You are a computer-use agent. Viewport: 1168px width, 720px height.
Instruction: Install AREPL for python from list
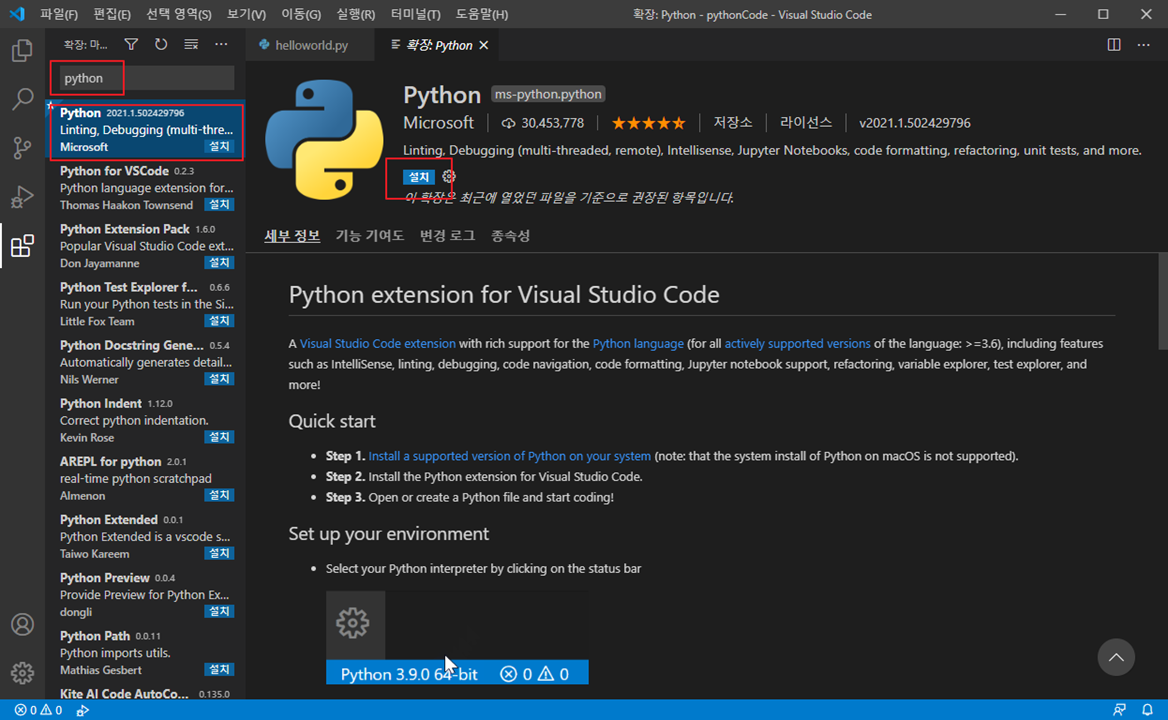tap(219, 494)
